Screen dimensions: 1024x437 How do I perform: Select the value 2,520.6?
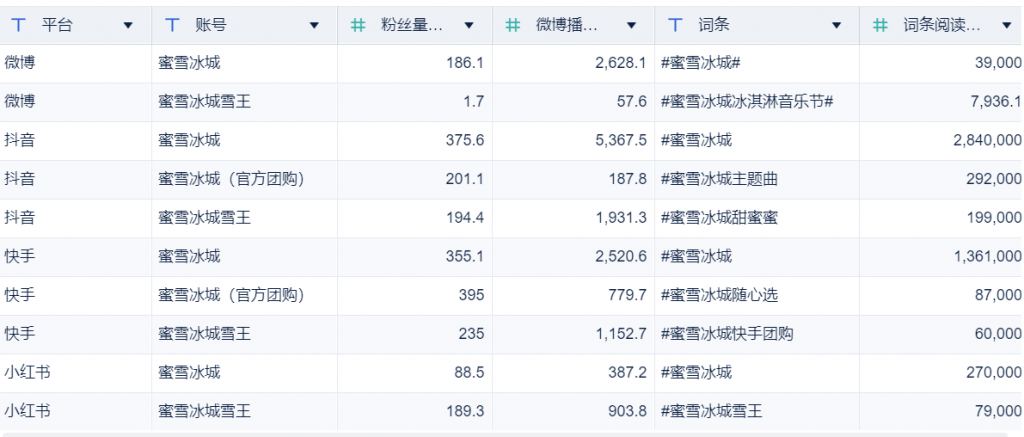[620, 256]
